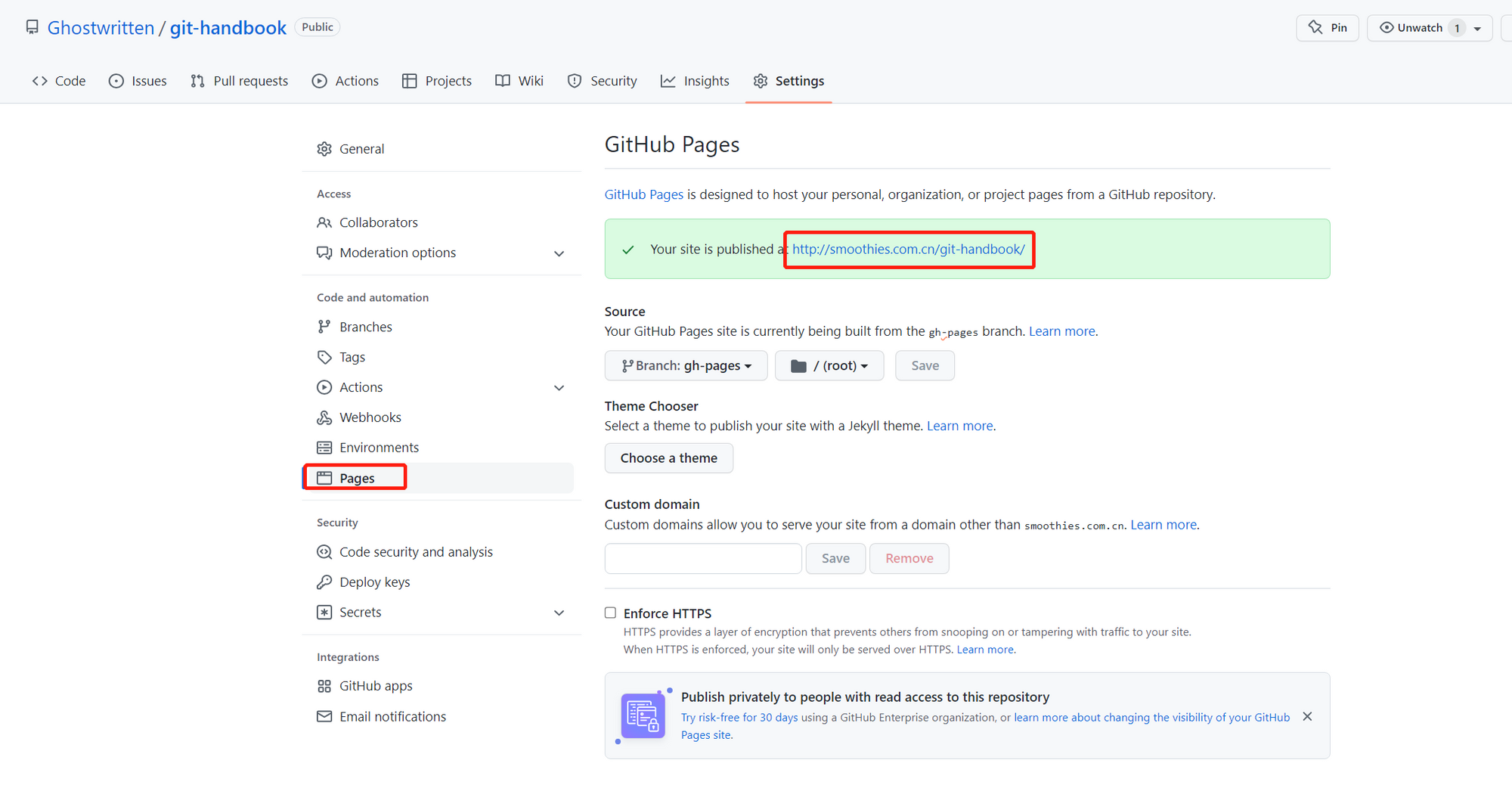Open the Ghostwritten owner profile link
The image size is (1512, 785).
pos(101,28)
